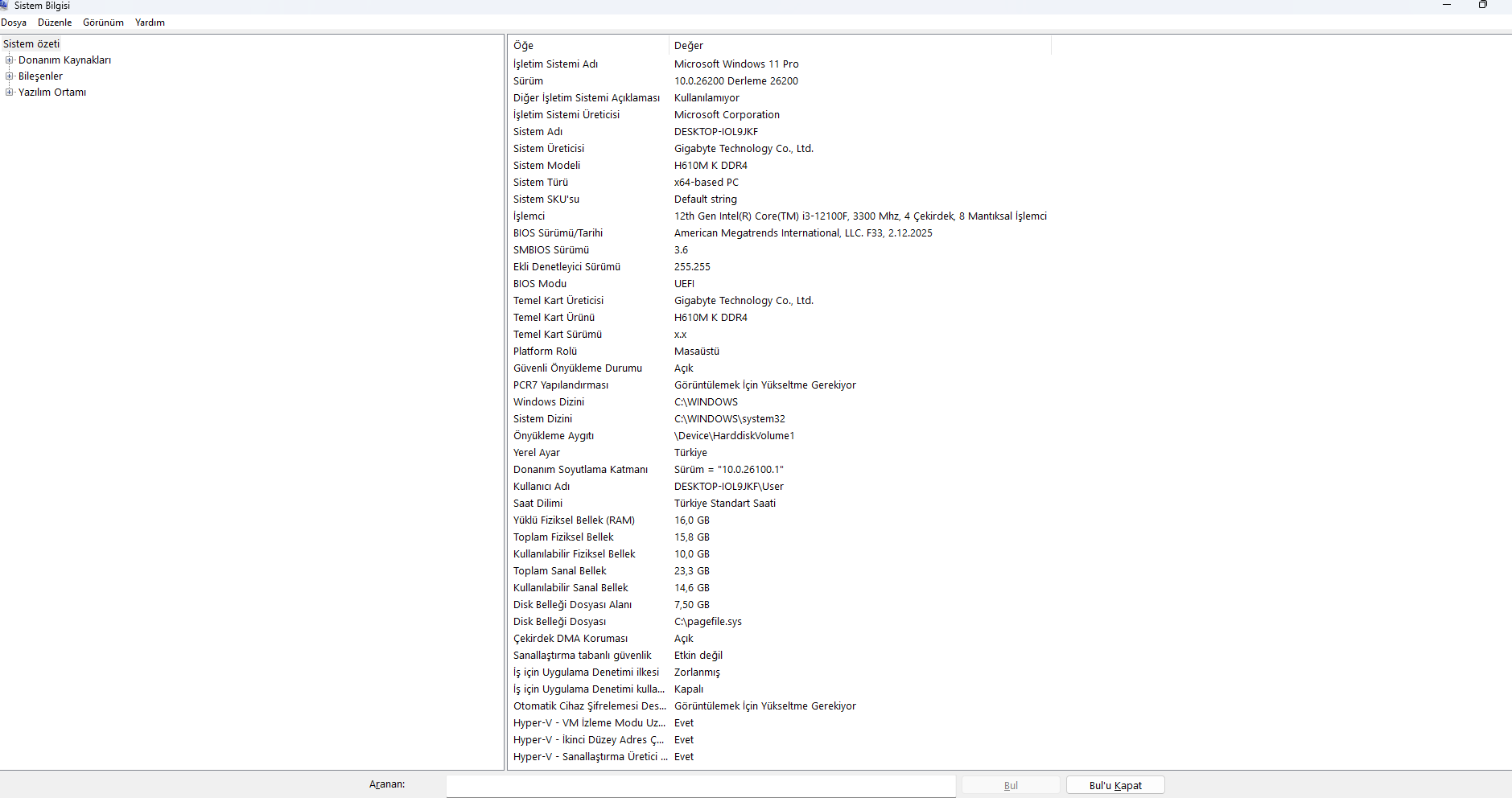Image resolution: width=1512 pixels, height=798 pixels.
Task: Select the Yazılım Ortamı label
Action: pyautogui.click(x=52, y=93)
